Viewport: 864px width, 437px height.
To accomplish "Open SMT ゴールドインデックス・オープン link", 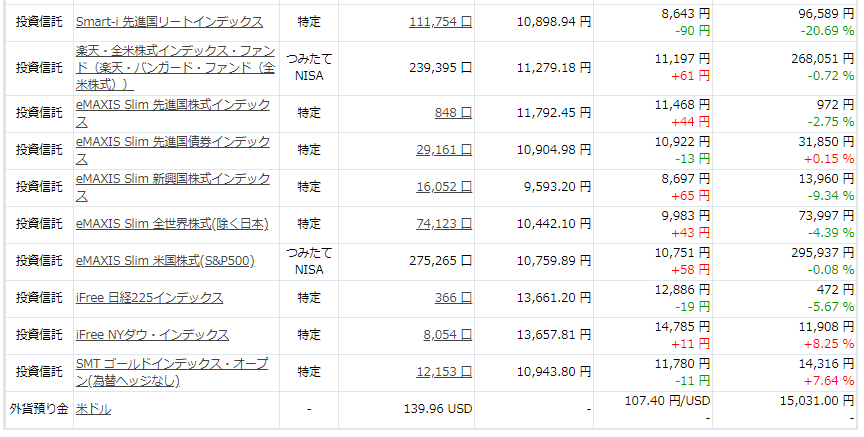I will 172,372.
